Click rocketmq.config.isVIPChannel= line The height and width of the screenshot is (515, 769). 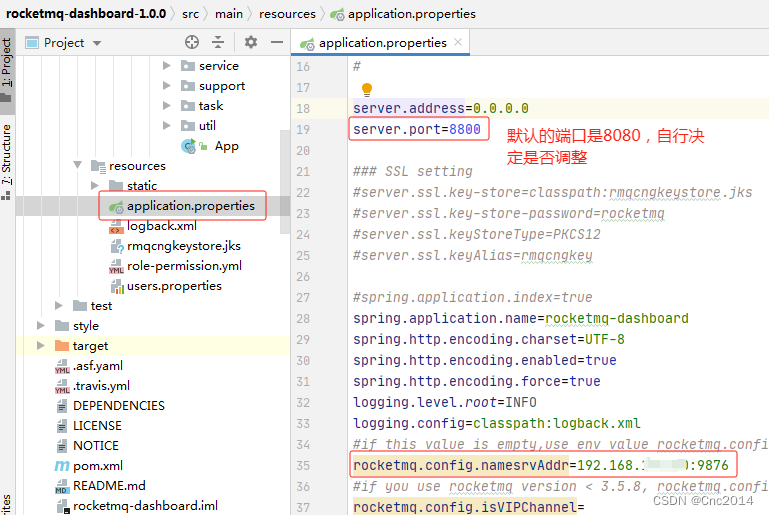(x=469, y=507)
